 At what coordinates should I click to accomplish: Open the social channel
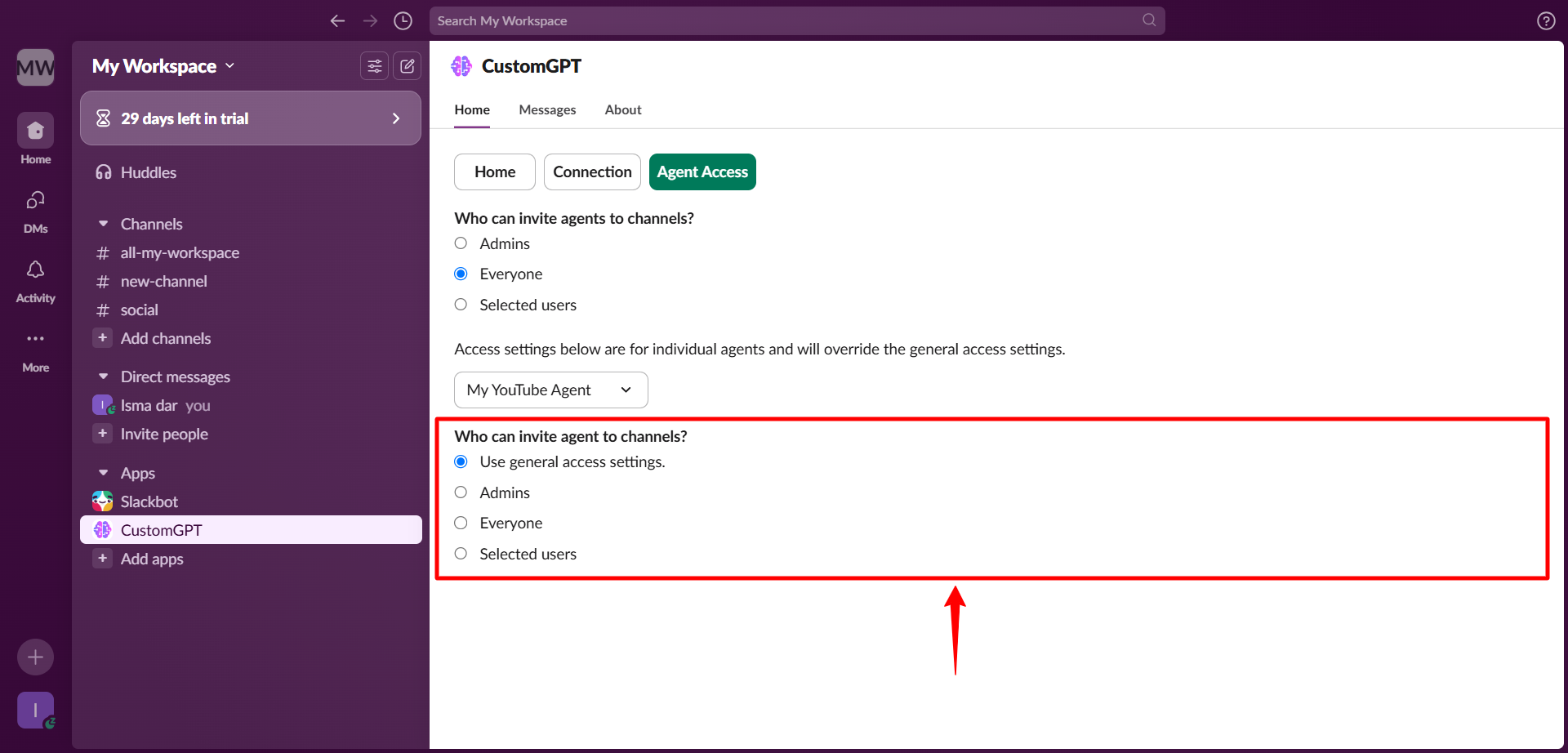pos(250,310)
